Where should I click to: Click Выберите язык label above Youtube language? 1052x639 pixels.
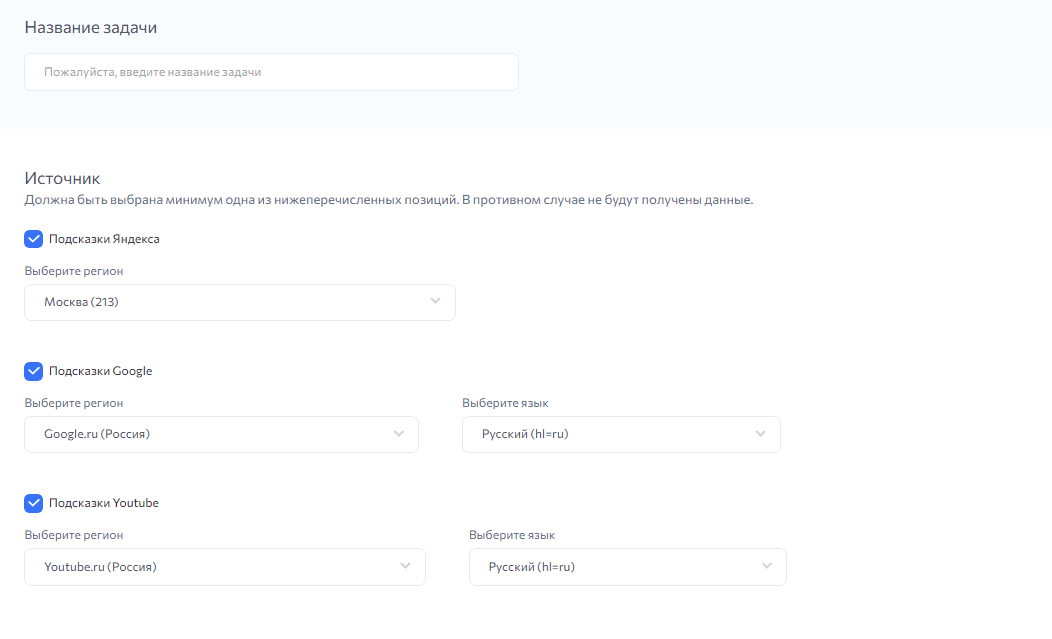point(512,535)
